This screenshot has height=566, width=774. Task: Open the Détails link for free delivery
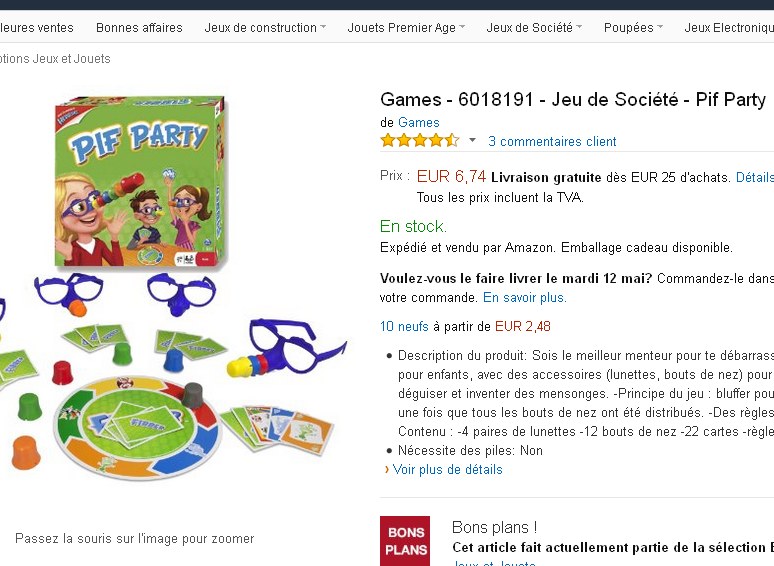click(x=755, y=177)
